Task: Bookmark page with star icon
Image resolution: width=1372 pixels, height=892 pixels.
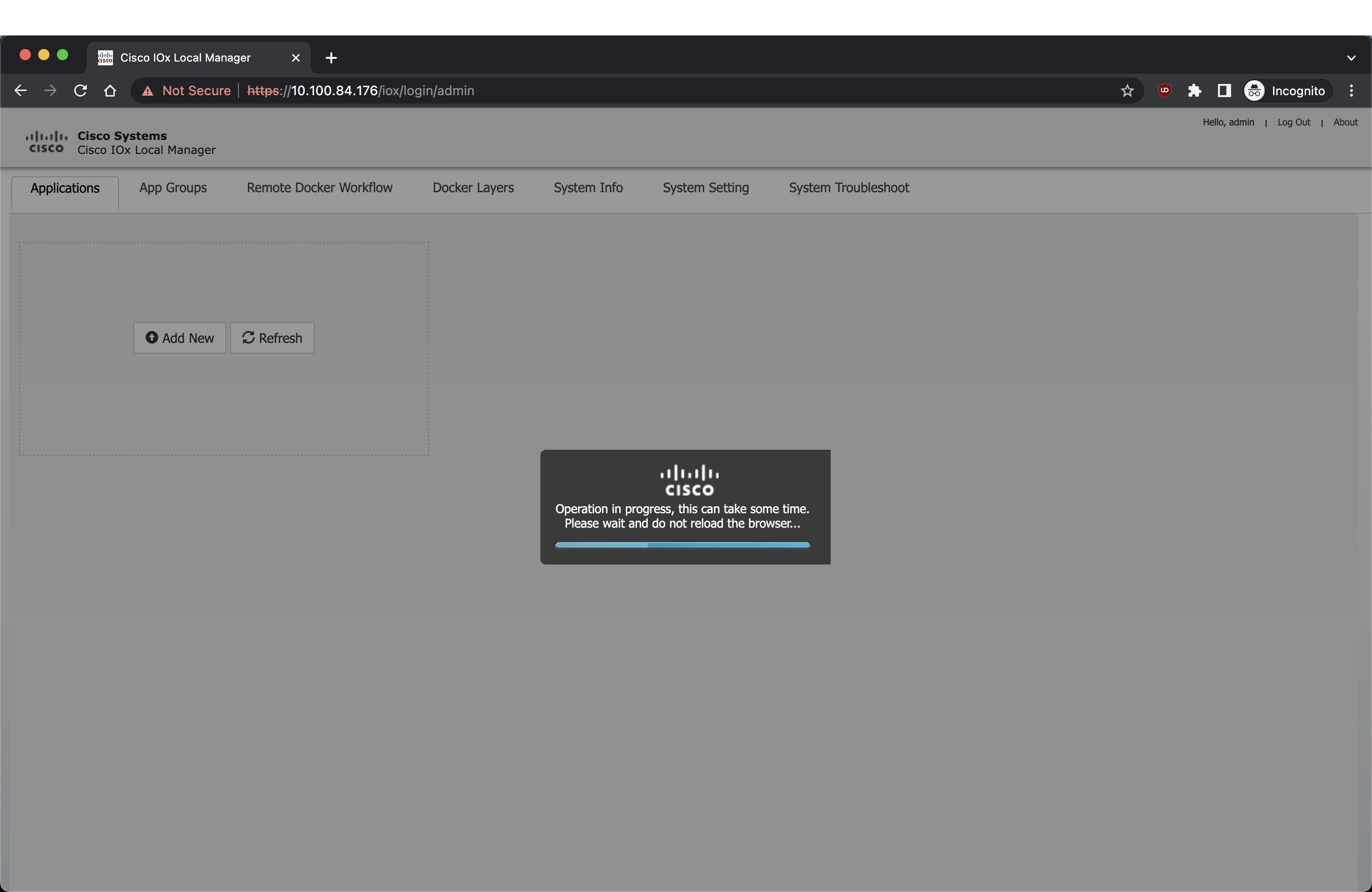Action: 1127,91
